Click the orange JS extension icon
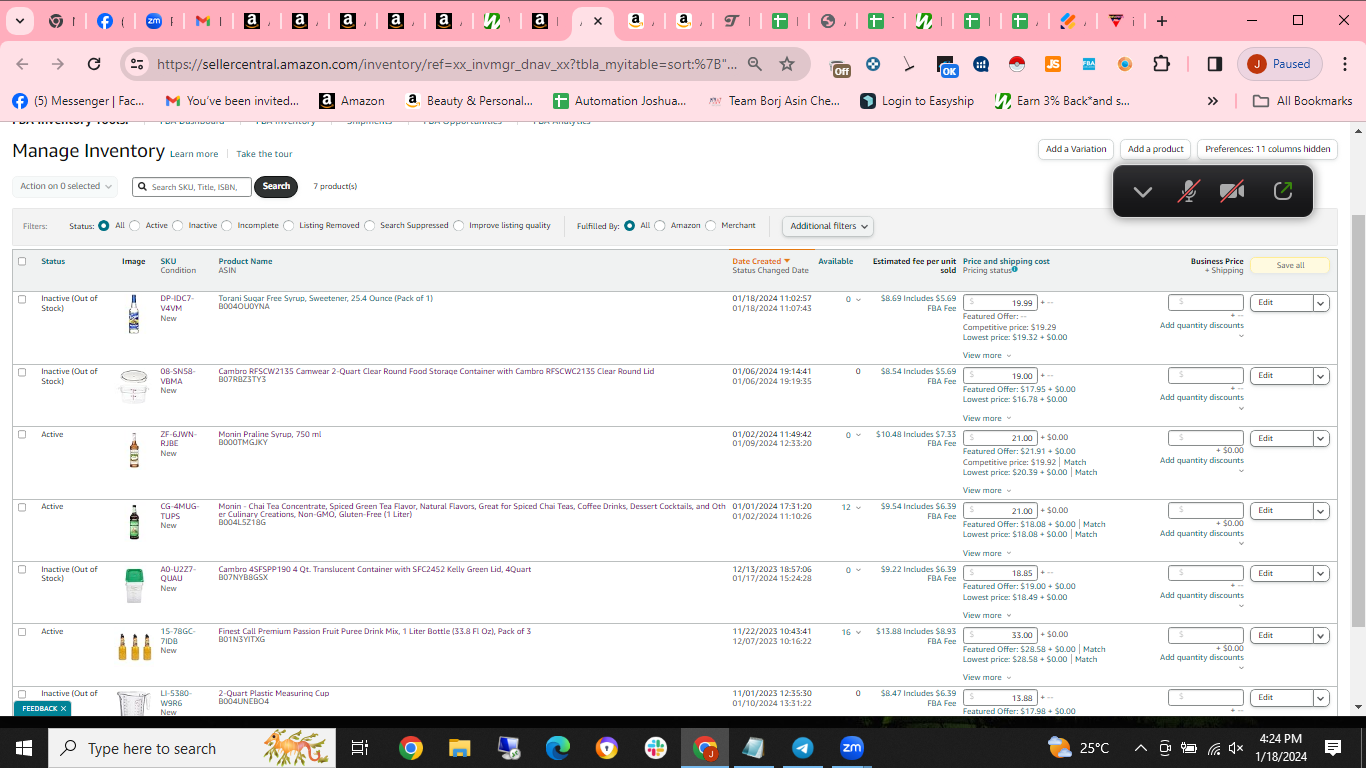The image size is (1366, 768). [x=1053, y=64]
